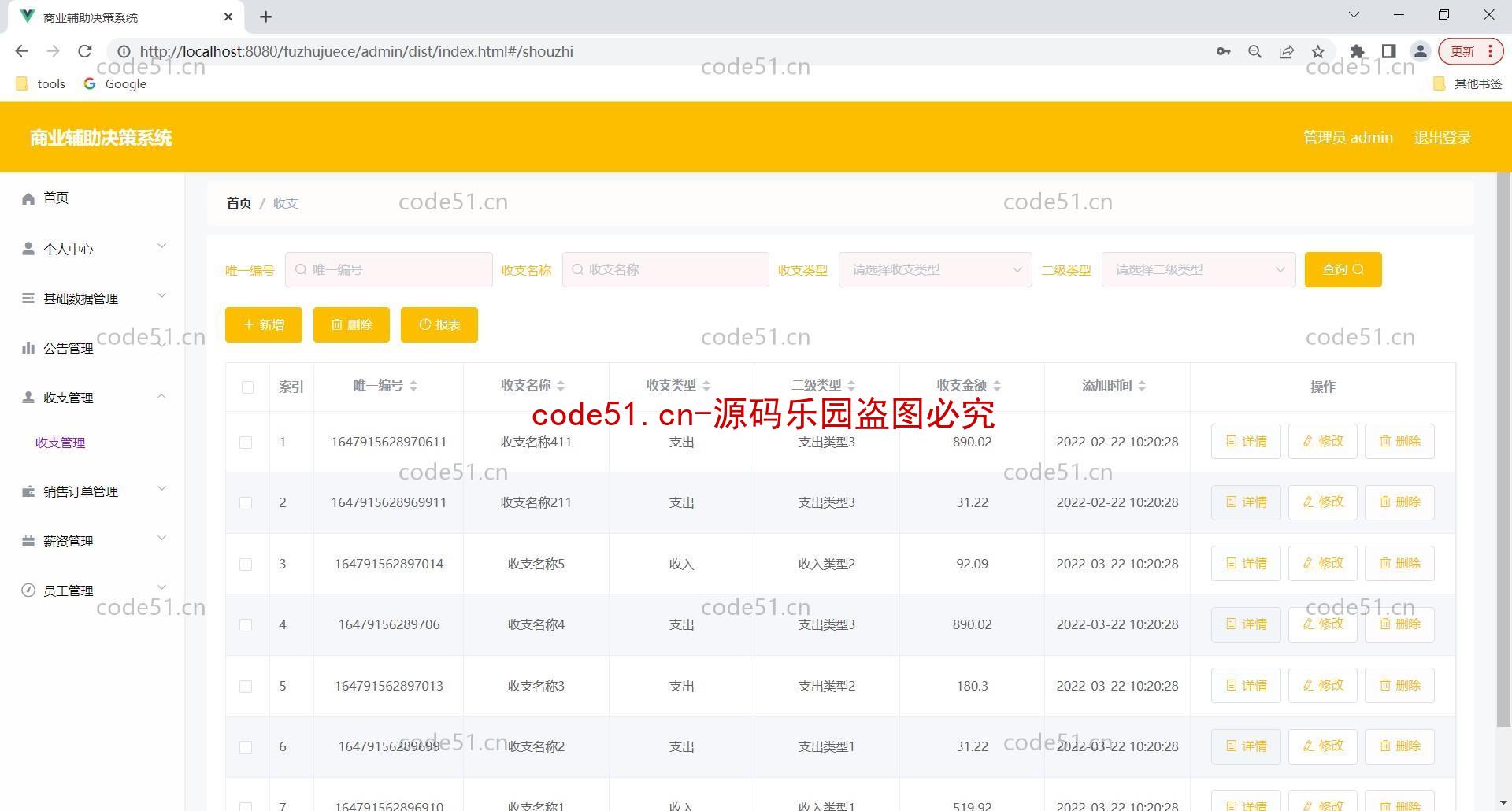Sort by 二级类型 column sort arrows
1512x811 pixels.
(x=851, y=386)
